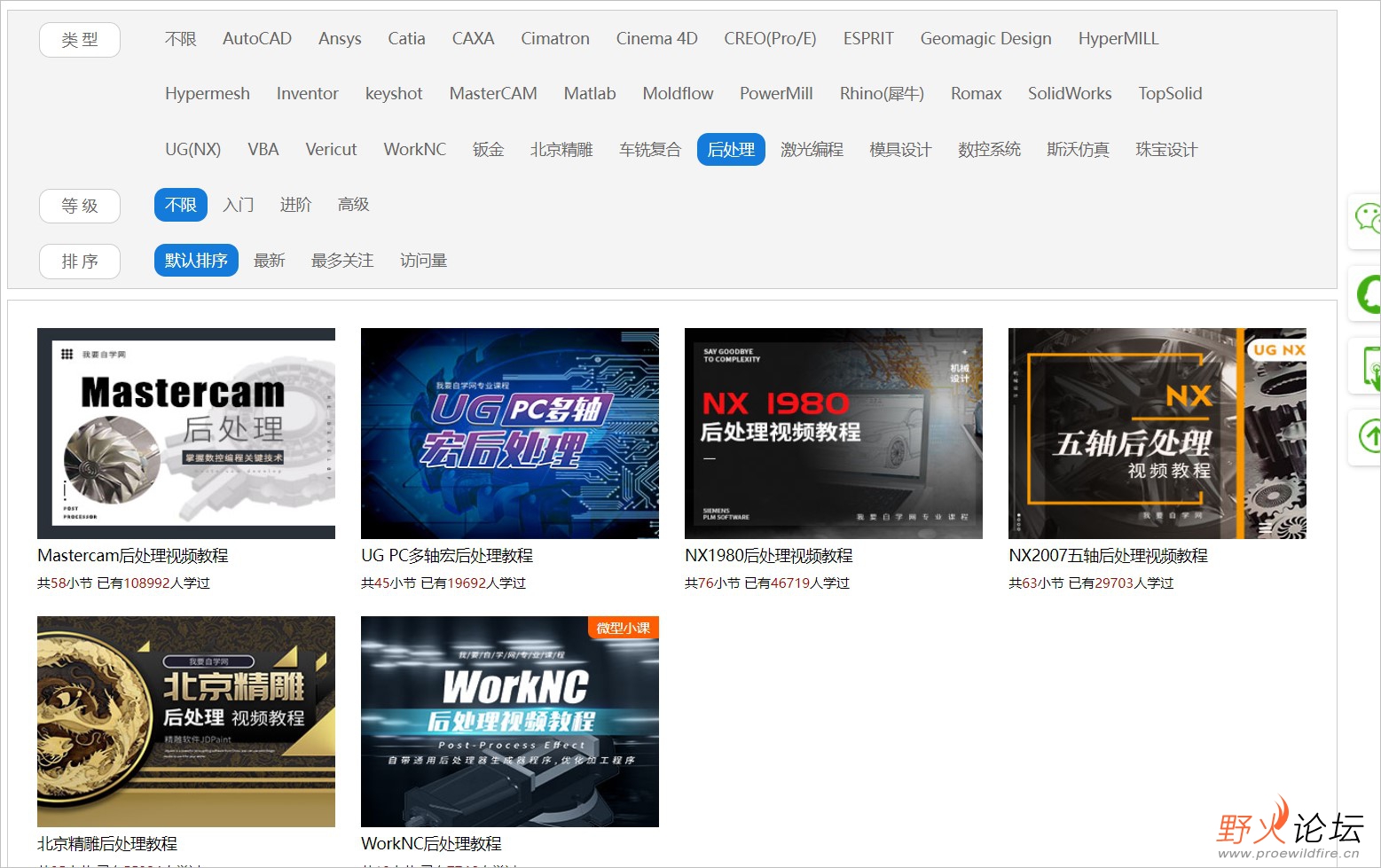Show Matlab courses
This screenshot has width=1381, height=868.
[x=590, y=94]
